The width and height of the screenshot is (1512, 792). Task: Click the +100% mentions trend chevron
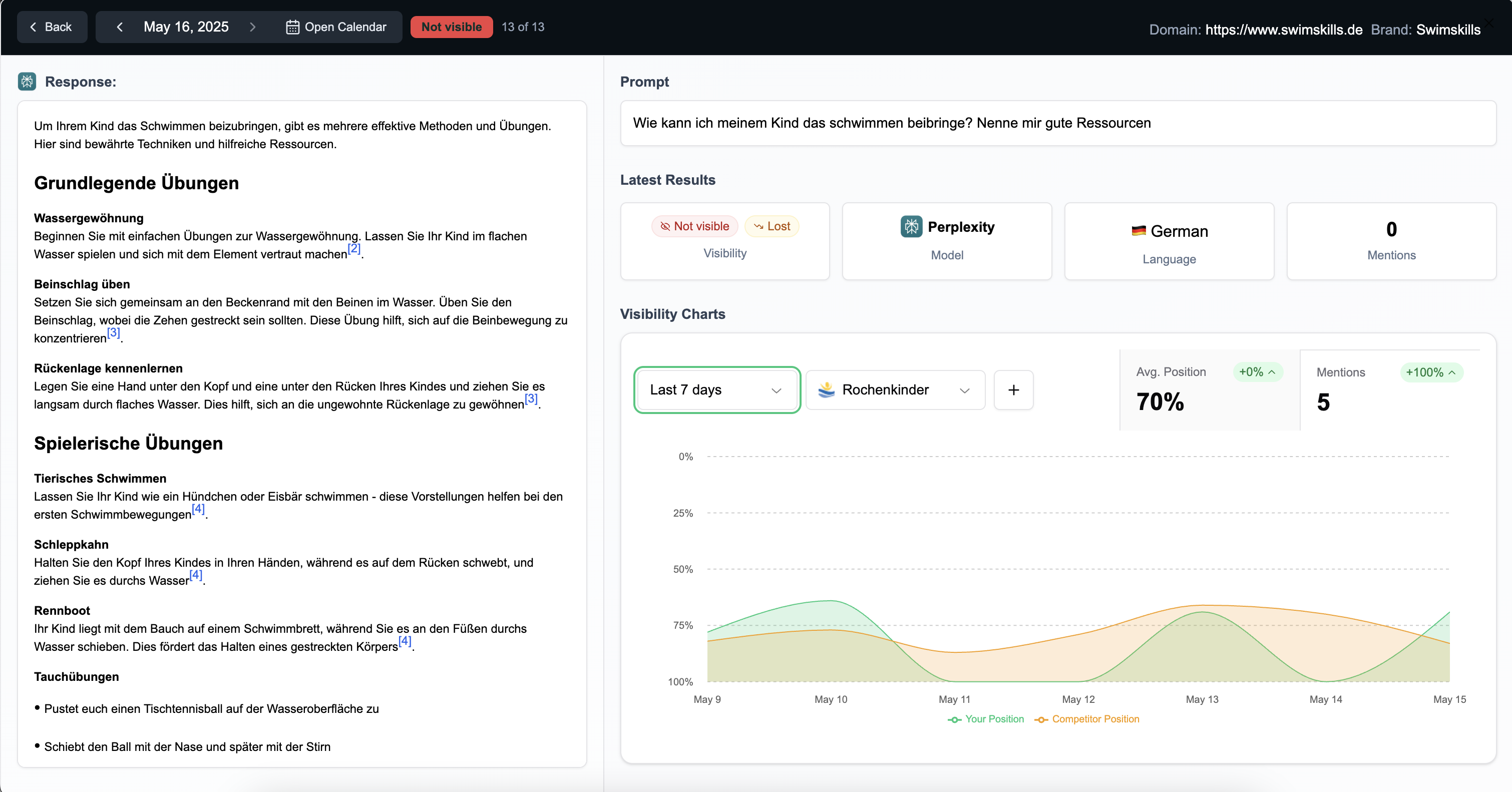point(1452,372)
